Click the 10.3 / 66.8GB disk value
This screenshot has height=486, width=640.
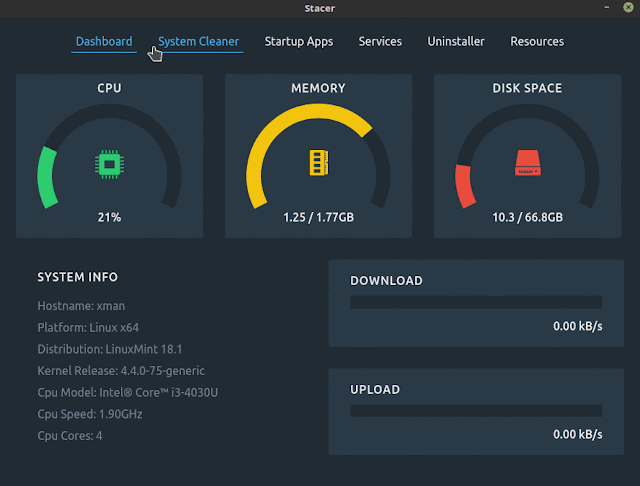pos(528,217)
